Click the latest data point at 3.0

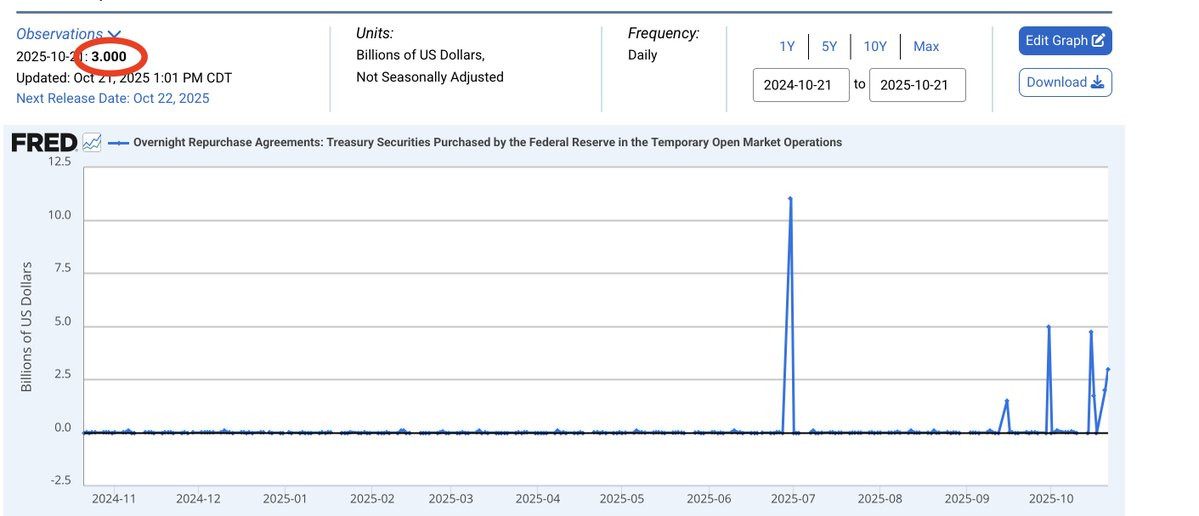coord(1107,370)
